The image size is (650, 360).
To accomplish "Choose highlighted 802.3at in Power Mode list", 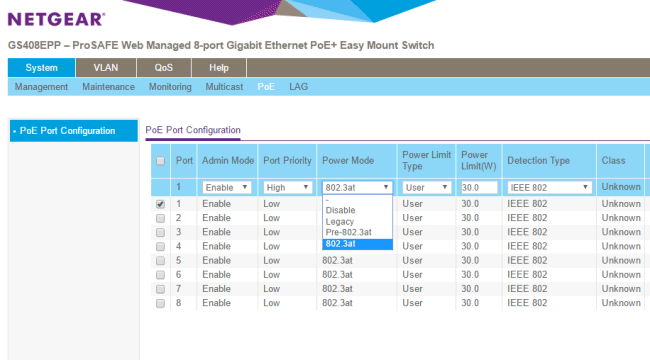I will (357, 244).
